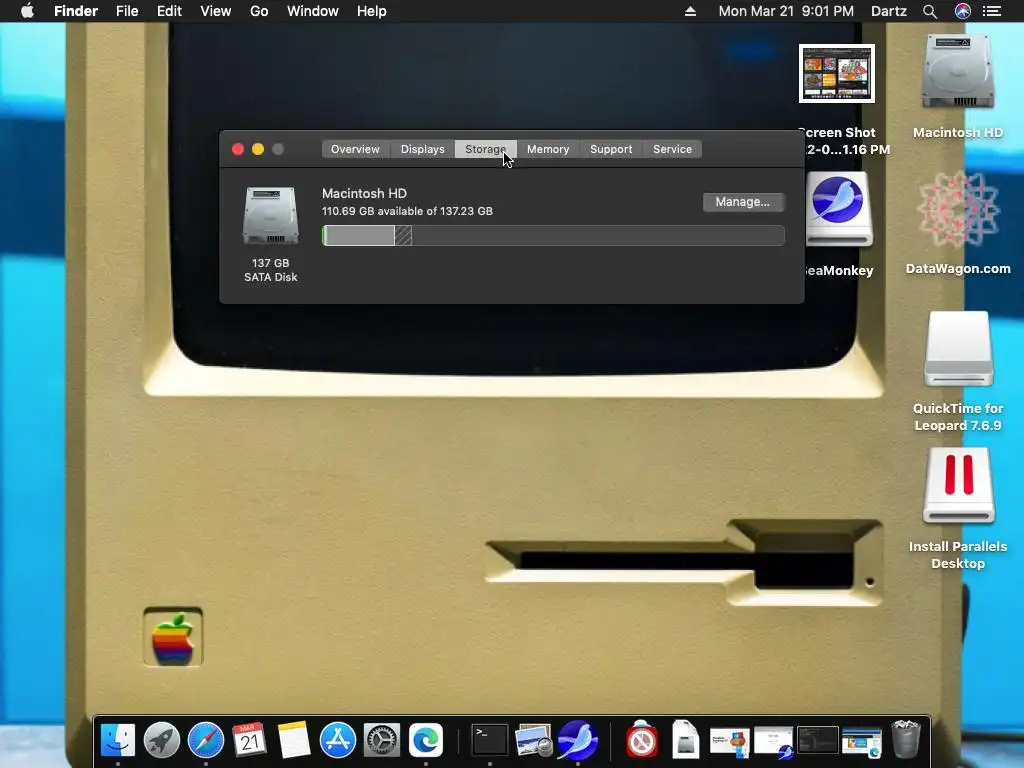Go to the Service tab
The height and width of the screenshot is (768, 1024).
pyautogui.click(x=672, y=149)
